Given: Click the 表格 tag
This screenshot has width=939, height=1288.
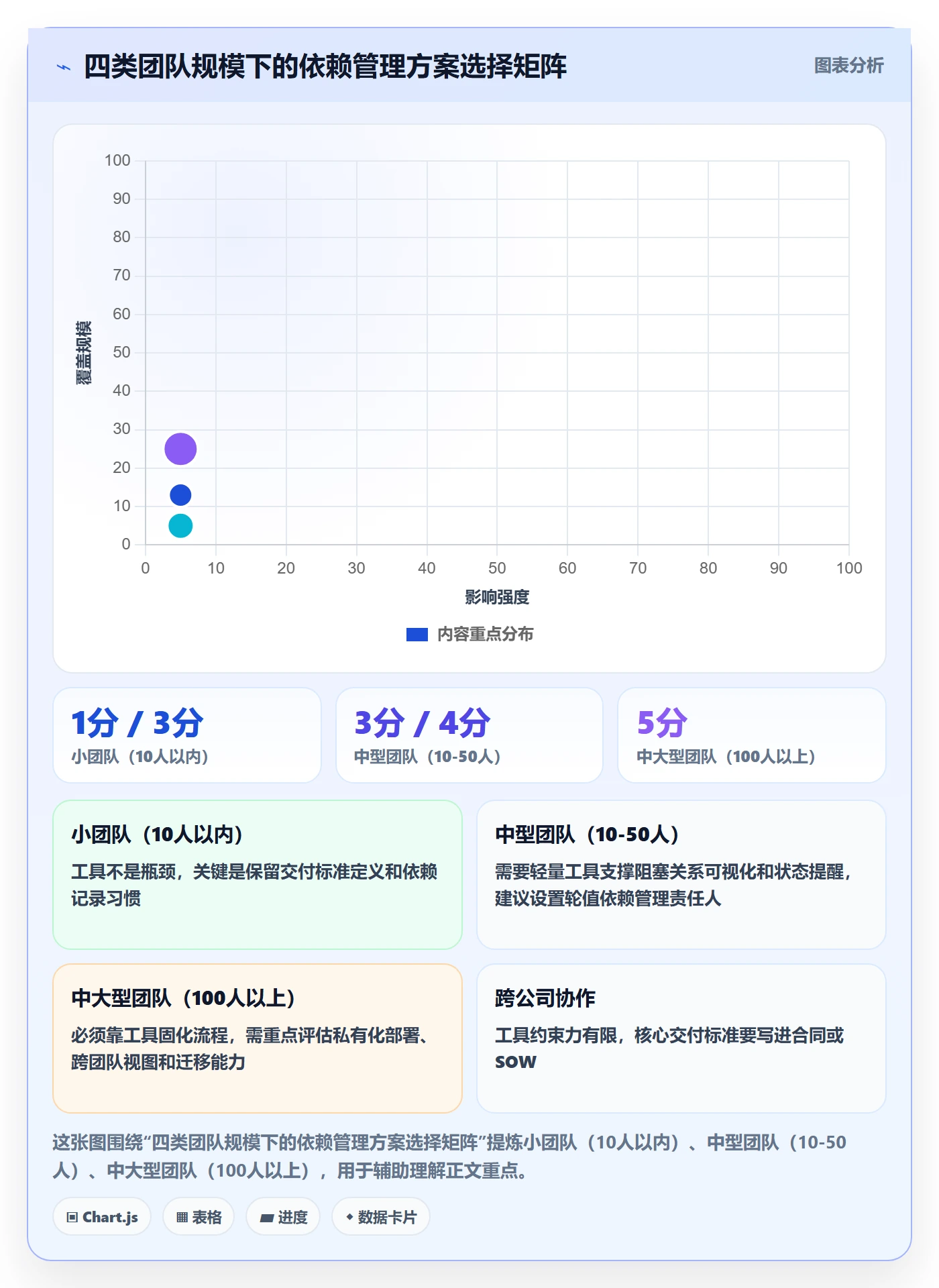Looking at the screenshot, I should tap(199, 1217).
